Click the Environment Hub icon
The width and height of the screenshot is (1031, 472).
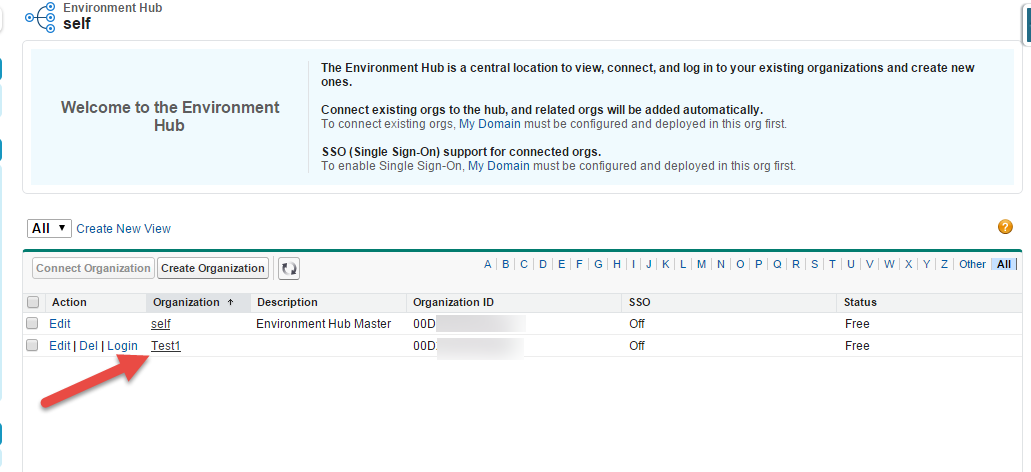[41, 16]
